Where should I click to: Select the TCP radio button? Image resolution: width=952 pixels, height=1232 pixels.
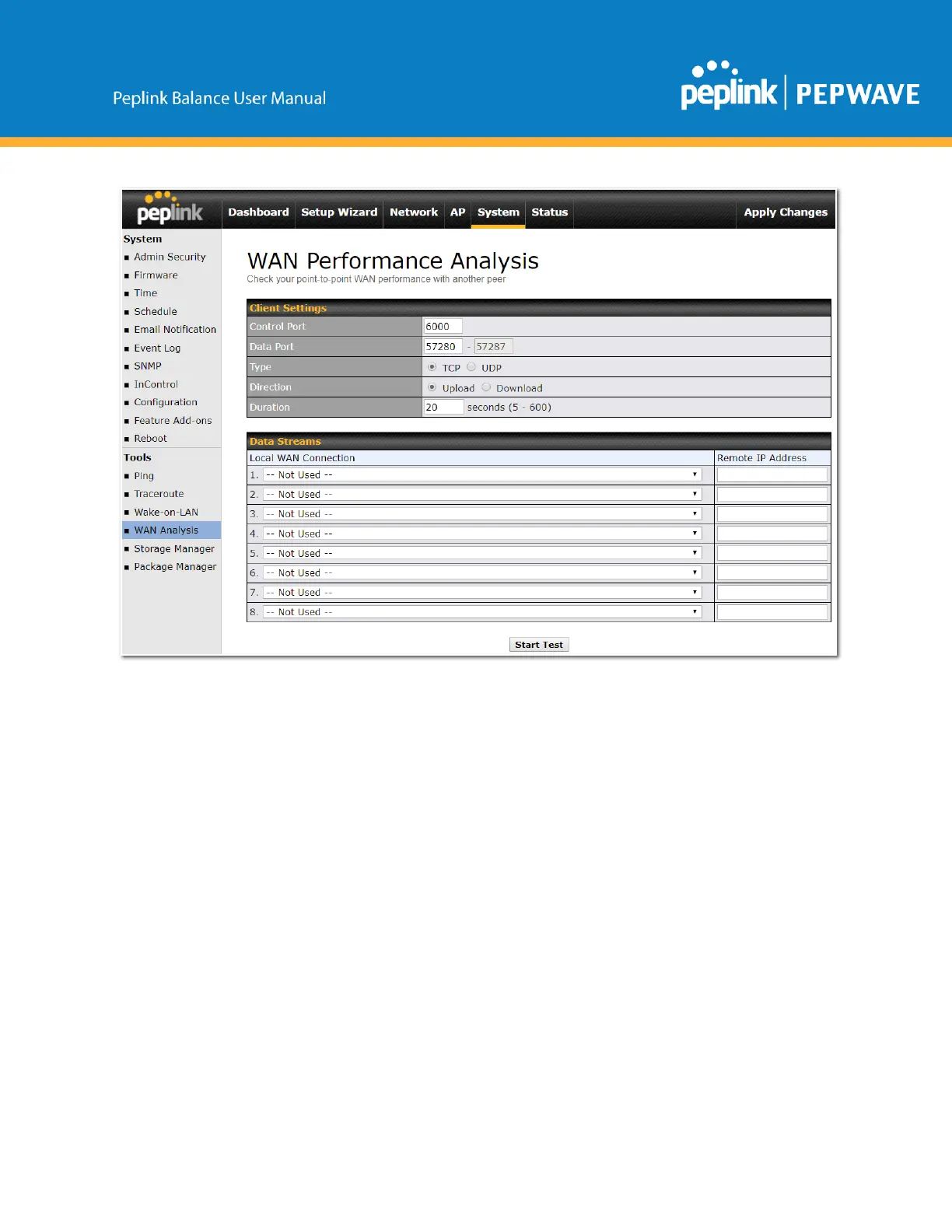[x=432, y=367]
